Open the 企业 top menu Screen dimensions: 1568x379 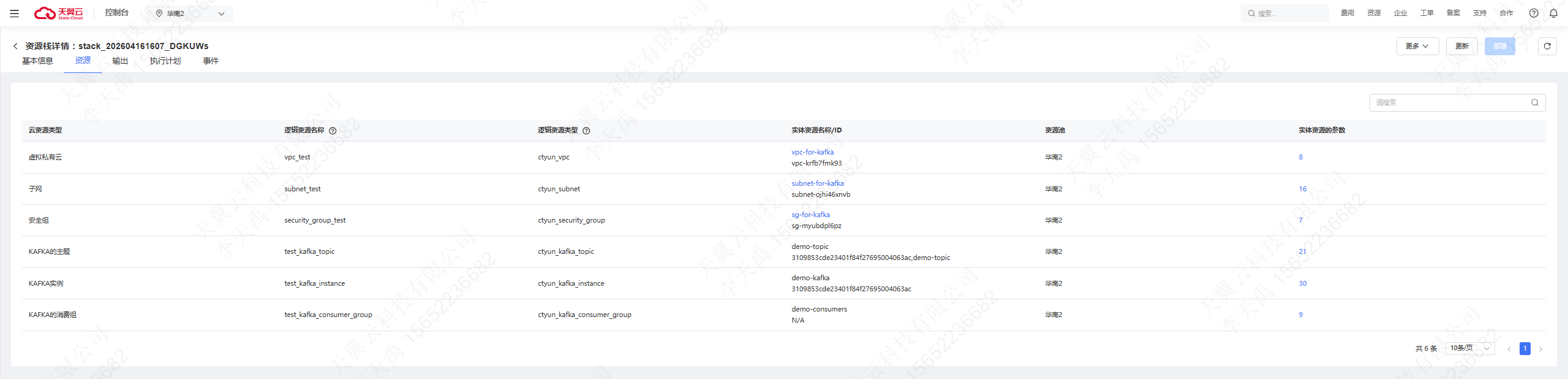click(1400, 13)
